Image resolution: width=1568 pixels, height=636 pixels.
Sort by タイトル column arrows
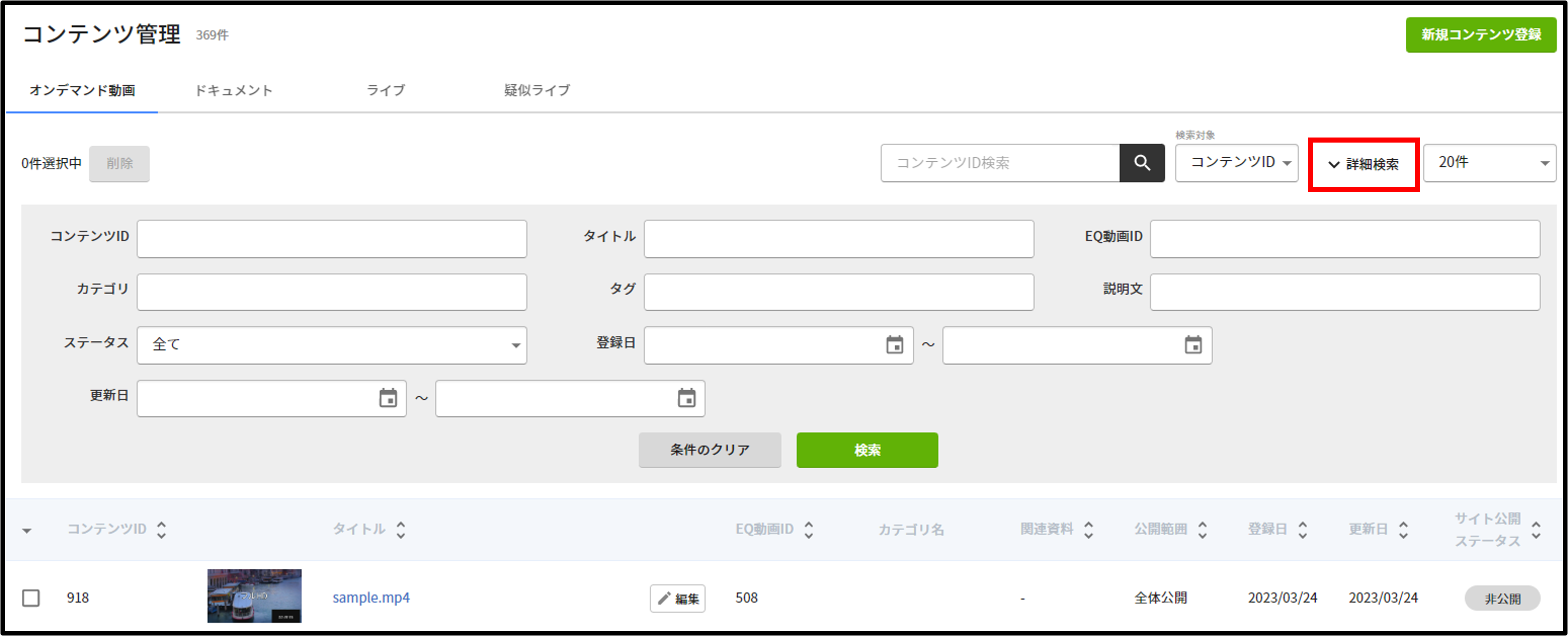click(400, 529)
